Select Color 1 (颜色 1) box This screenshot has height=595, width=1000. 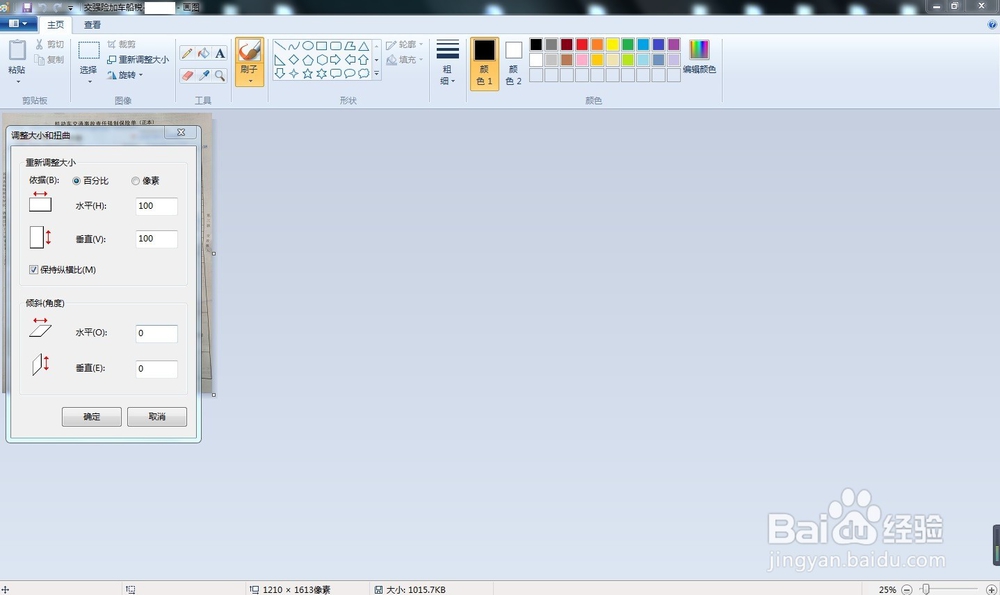click(x=484, y=63)
